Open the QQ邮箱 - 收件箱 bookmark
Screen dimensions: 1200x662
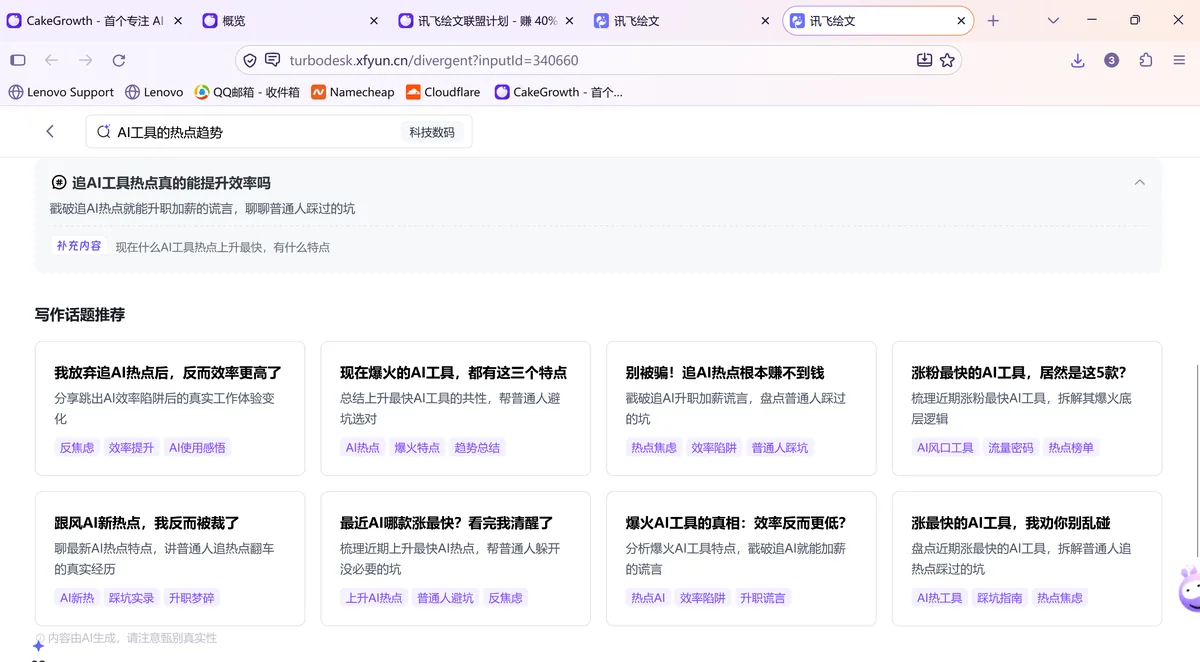[247, 92]
